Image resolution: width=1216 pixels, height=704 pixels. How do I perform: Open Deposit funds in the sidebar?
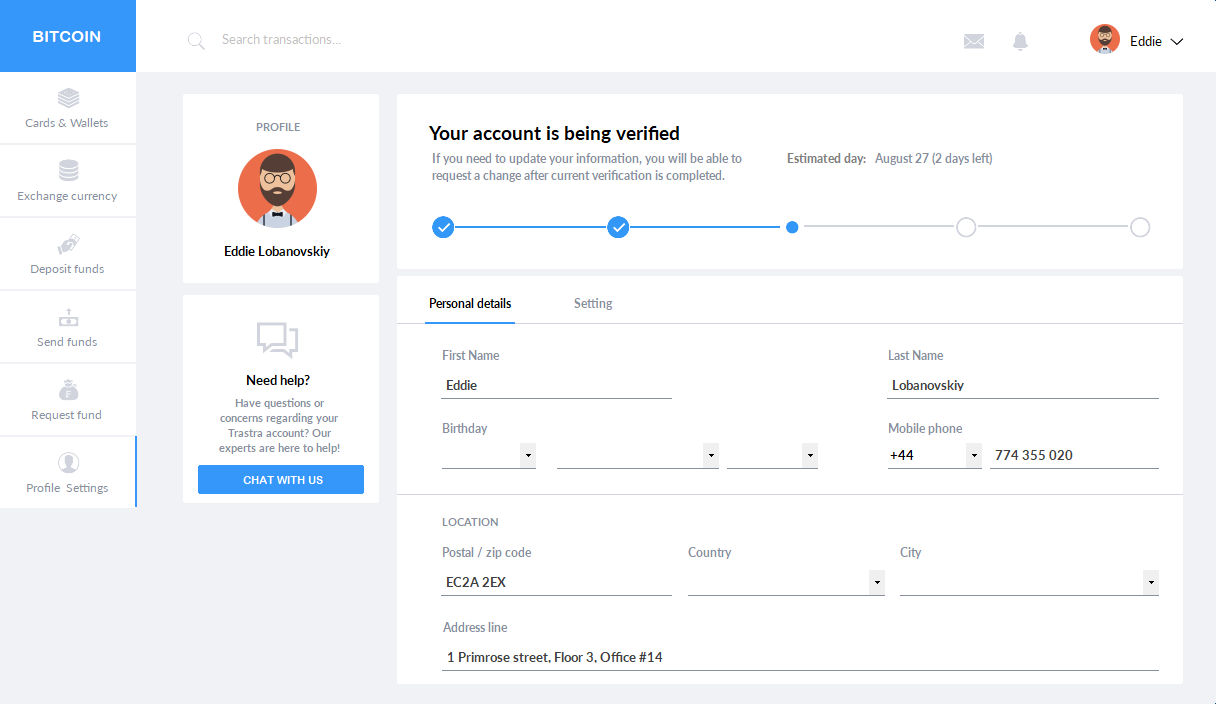click(67, 254)
